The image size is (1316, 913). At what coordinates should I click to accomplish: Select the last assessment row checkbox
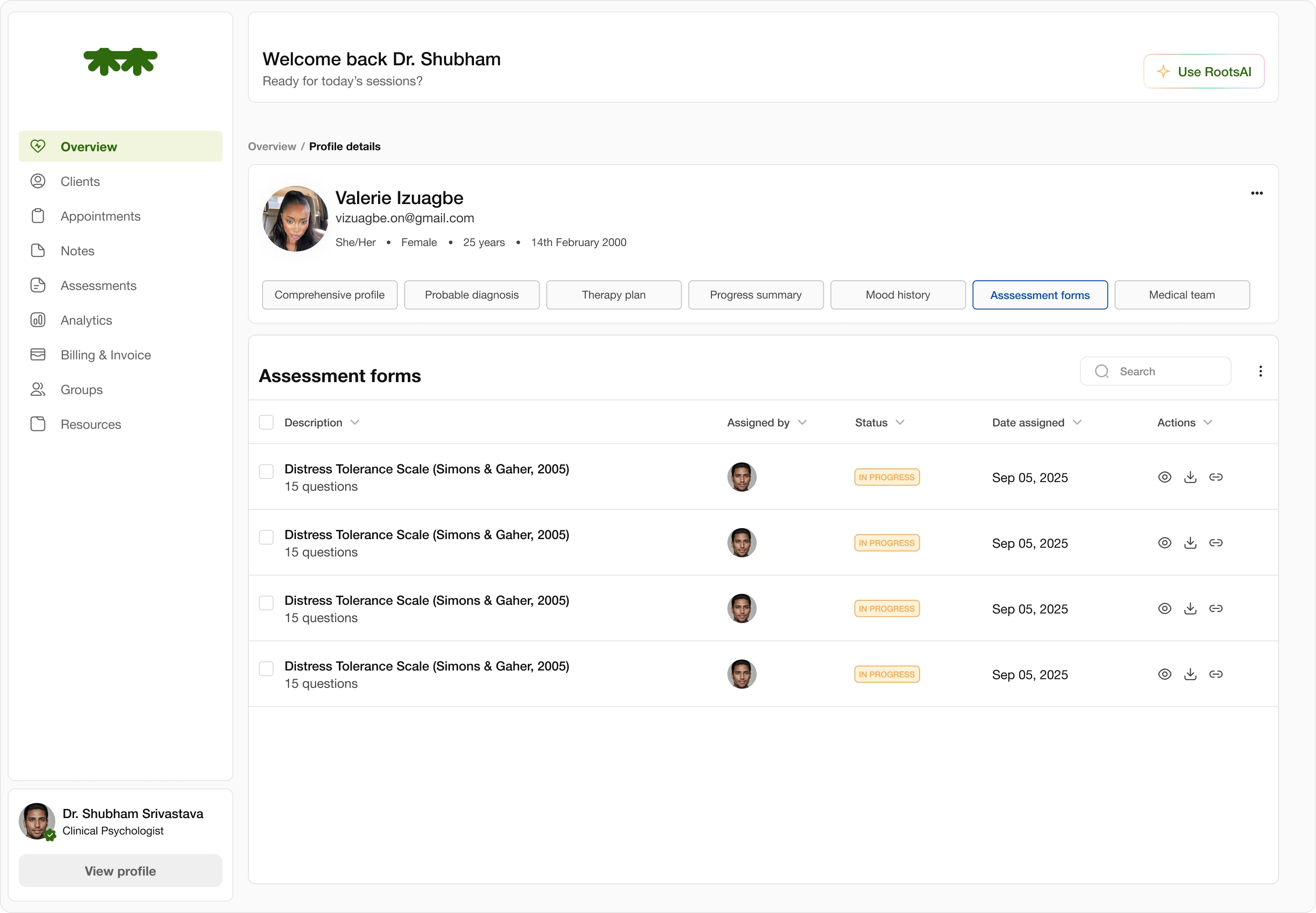tap(266, 668)
